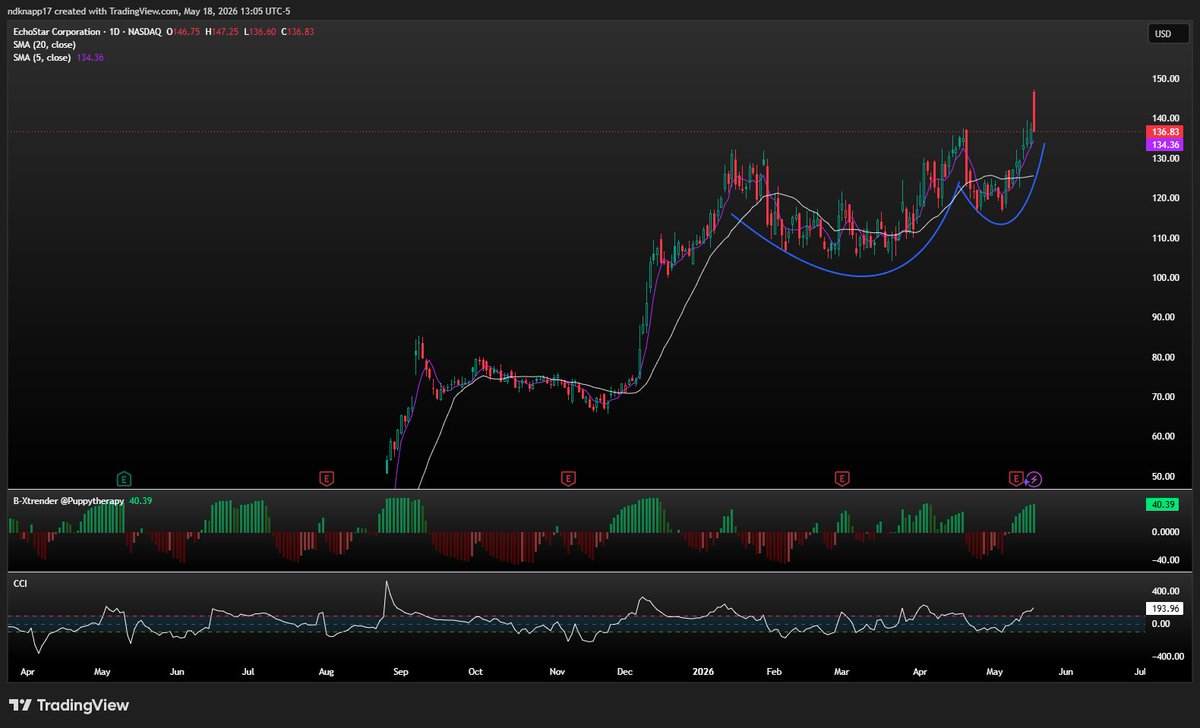This screenshot has height=728, width=1200.
Task: Click the Oct label on the time axis
Action: (x=476, y=672)
